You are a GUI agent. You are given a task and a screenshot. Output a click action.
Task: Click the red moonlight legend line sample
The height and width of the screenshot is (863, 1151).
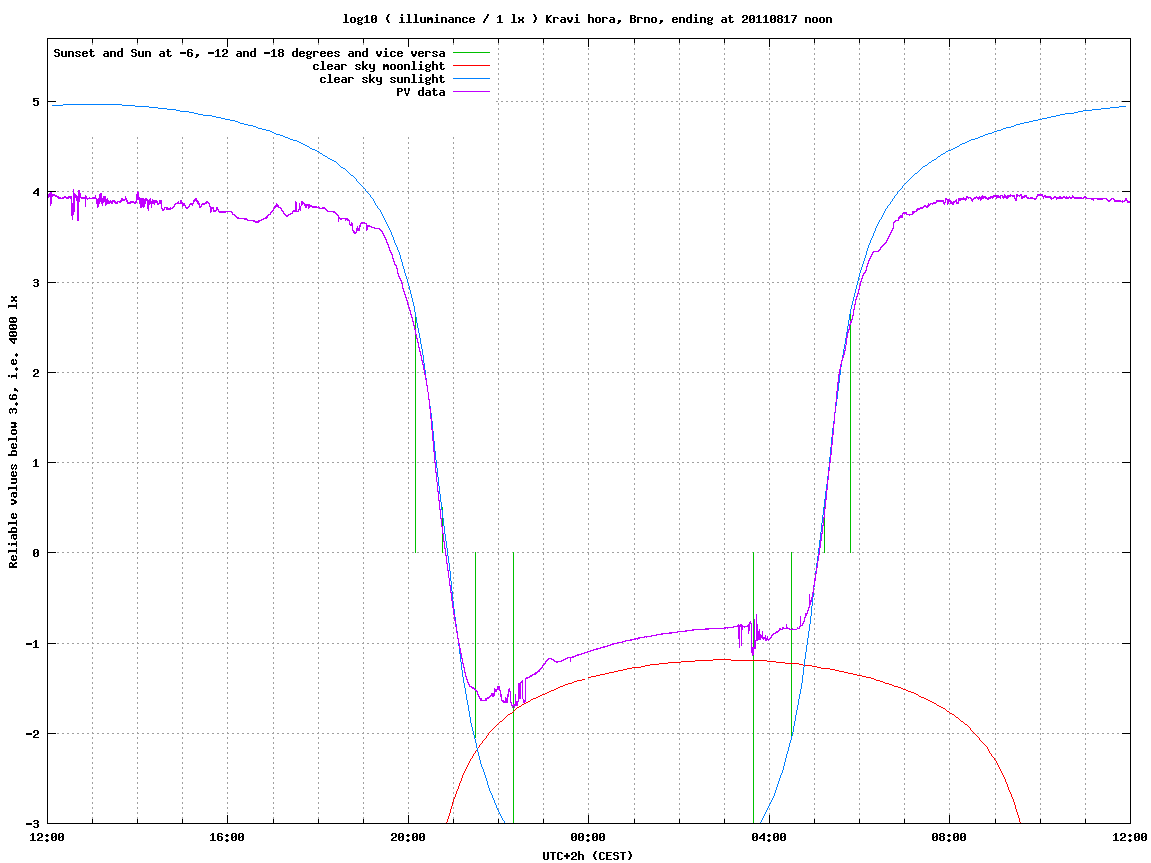pos(471,66)
